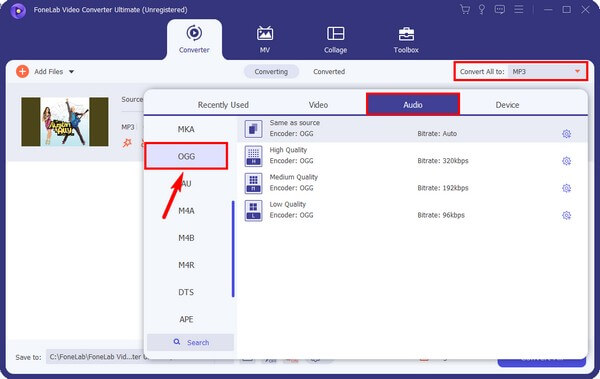Choose the AU format
Screen dimensions: 600x379
pos(186,183)
